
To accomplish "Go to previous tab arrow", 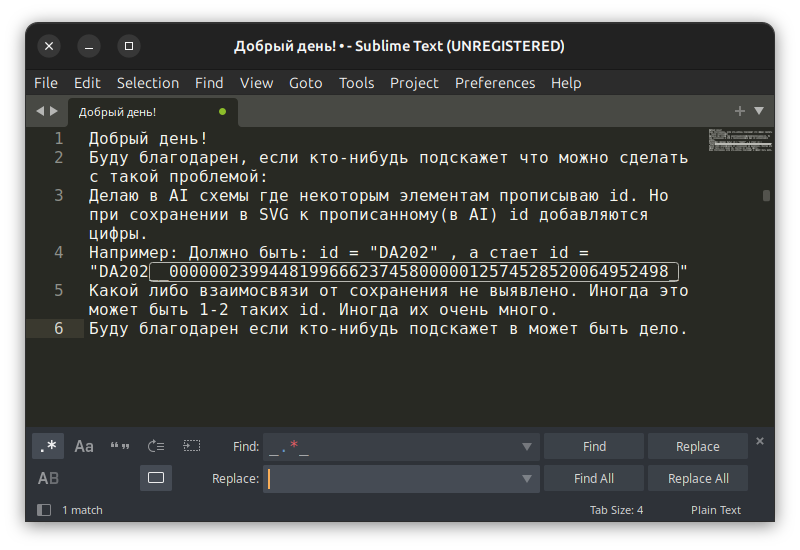I will (x=40, y=111).
